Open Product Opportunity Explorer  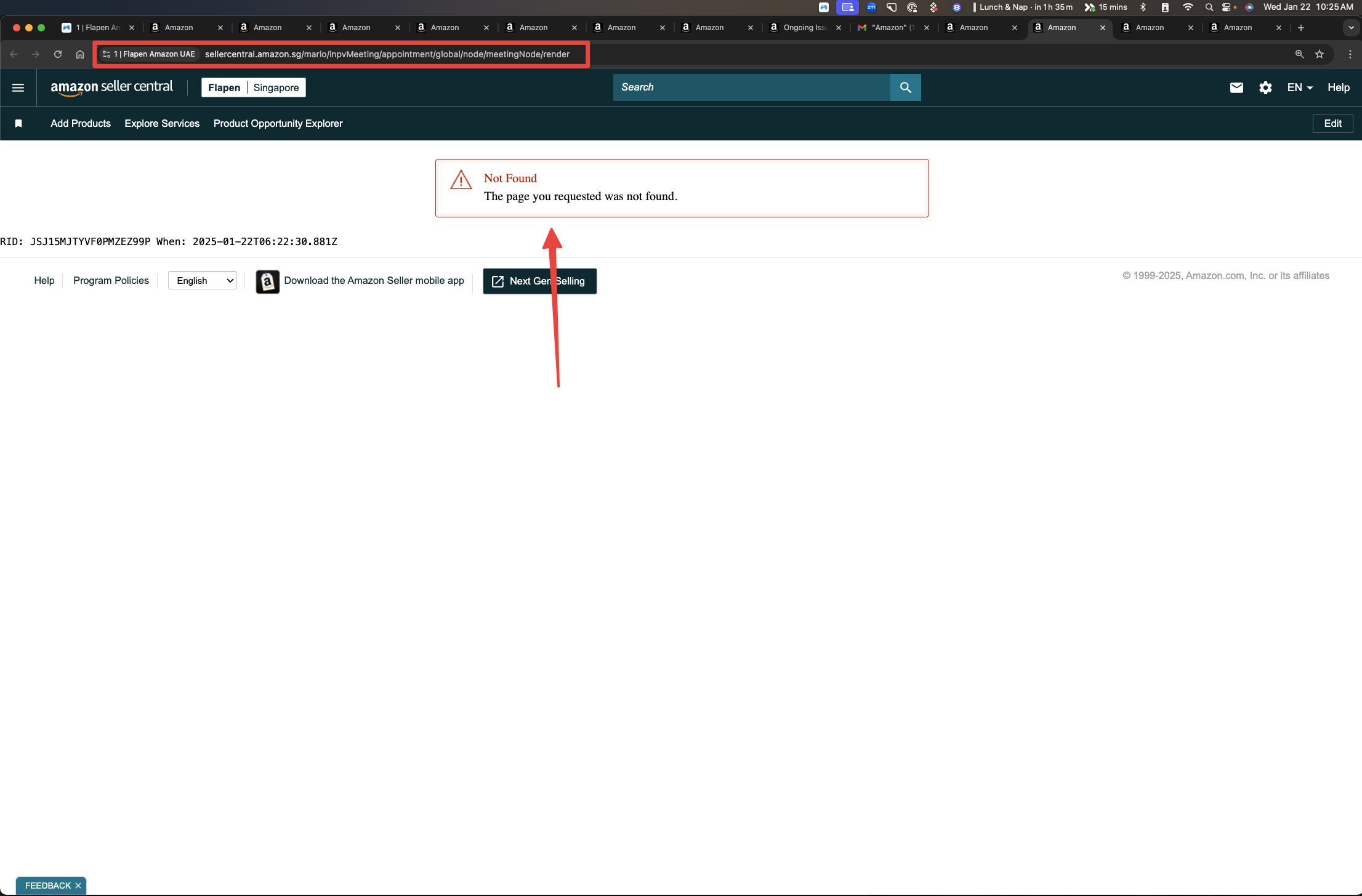coord(278,123)
